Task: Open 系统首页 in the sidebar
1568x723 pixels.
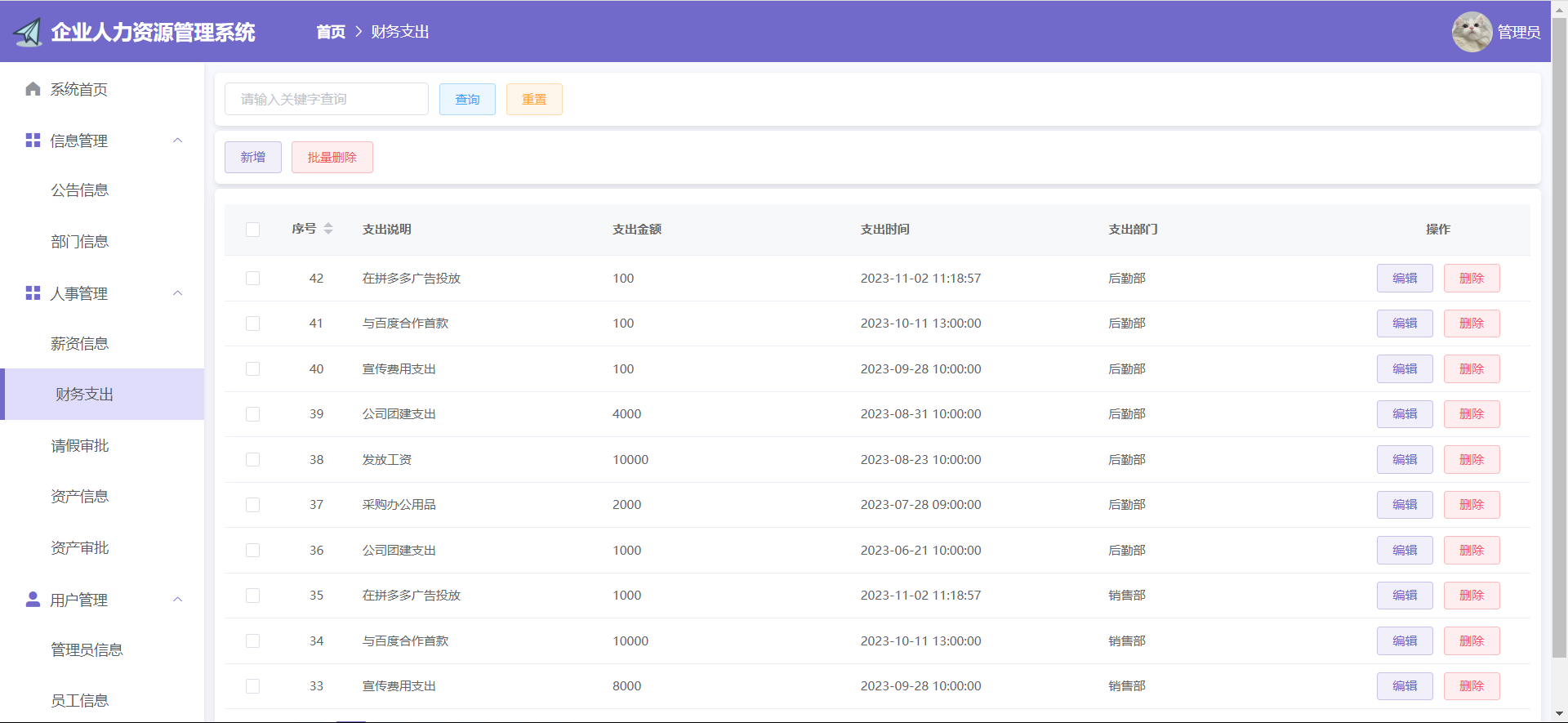Action: 102,89
